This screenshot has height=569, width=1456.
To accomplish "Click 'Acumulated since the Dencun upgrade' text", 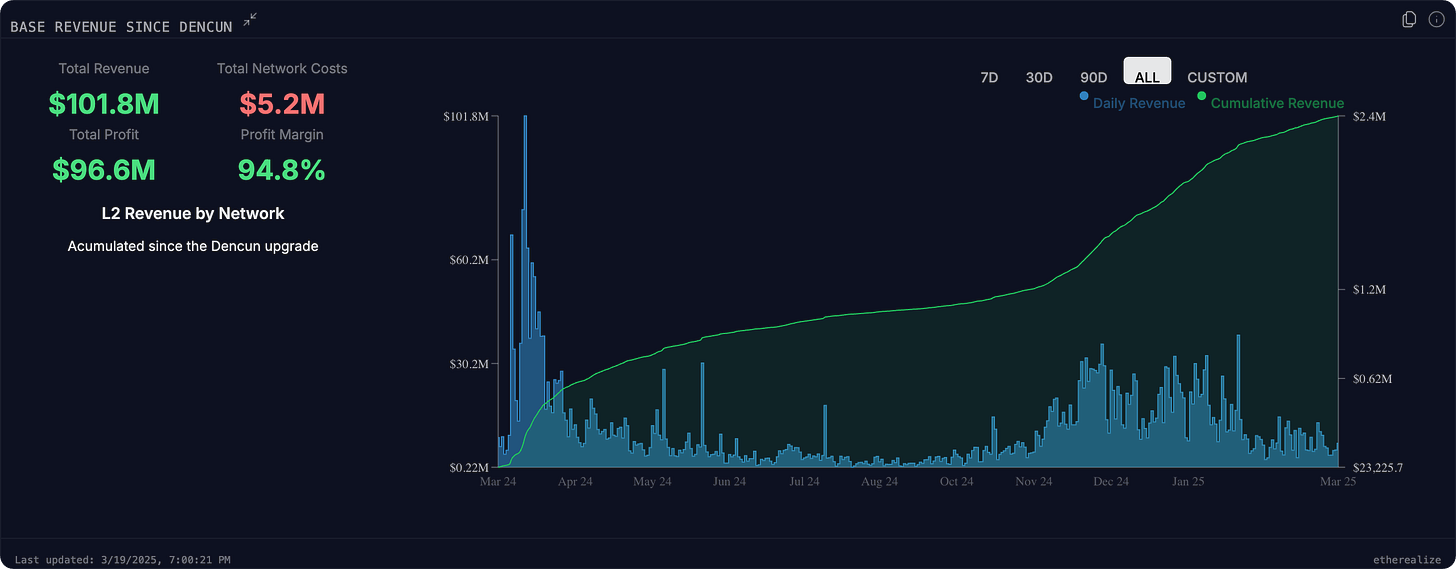I will 193,246.
